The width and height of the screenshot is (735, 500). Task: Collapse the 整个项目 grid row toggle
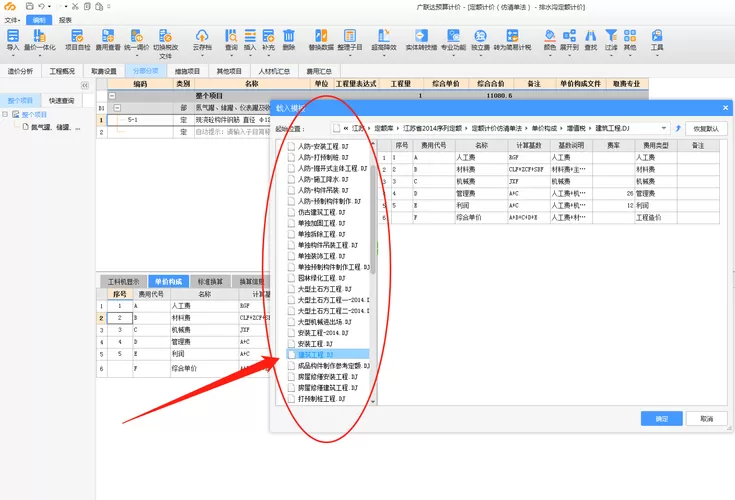112,96
